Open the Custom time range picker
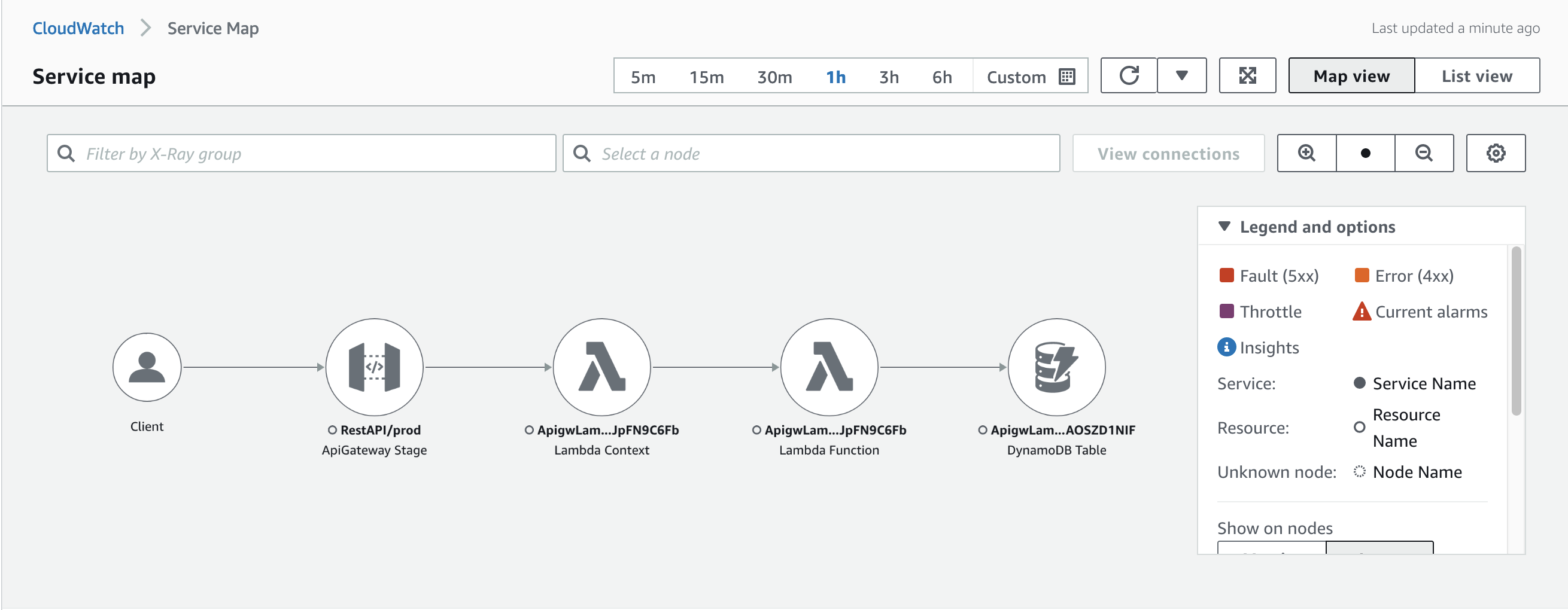This screenshot has width=1568, height=610. click(x=1031, y=77)
